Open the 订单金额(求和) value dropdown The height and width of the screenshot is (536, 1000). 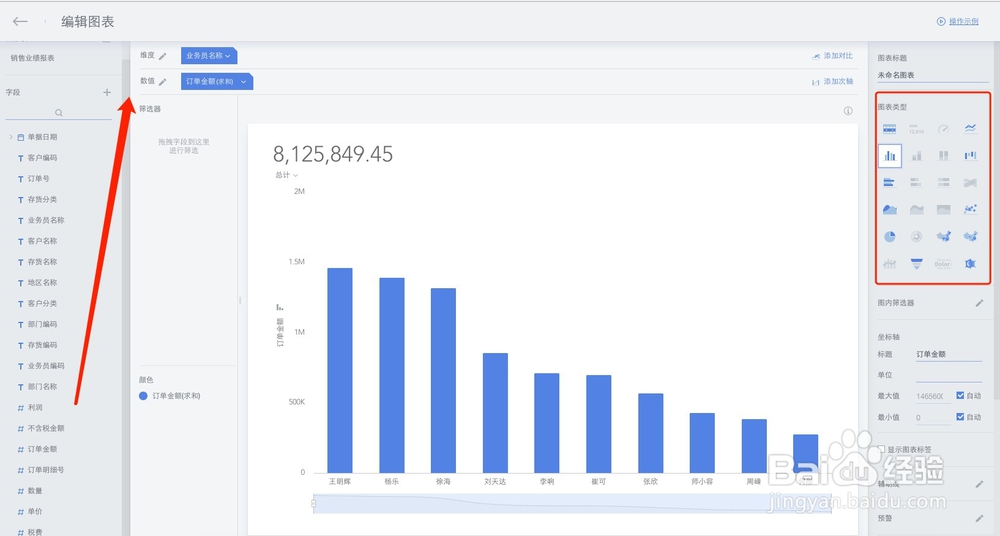point(216,81)
